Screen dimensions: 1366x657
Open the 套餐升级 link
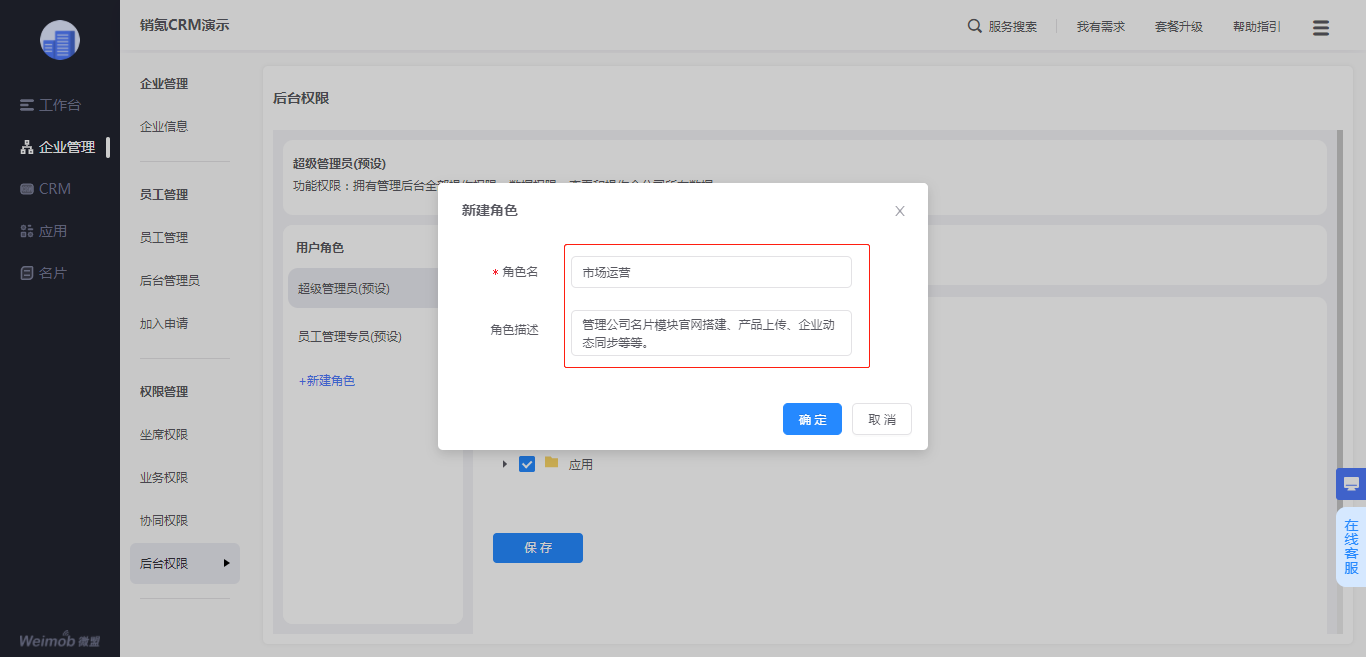click(1179, 27)
